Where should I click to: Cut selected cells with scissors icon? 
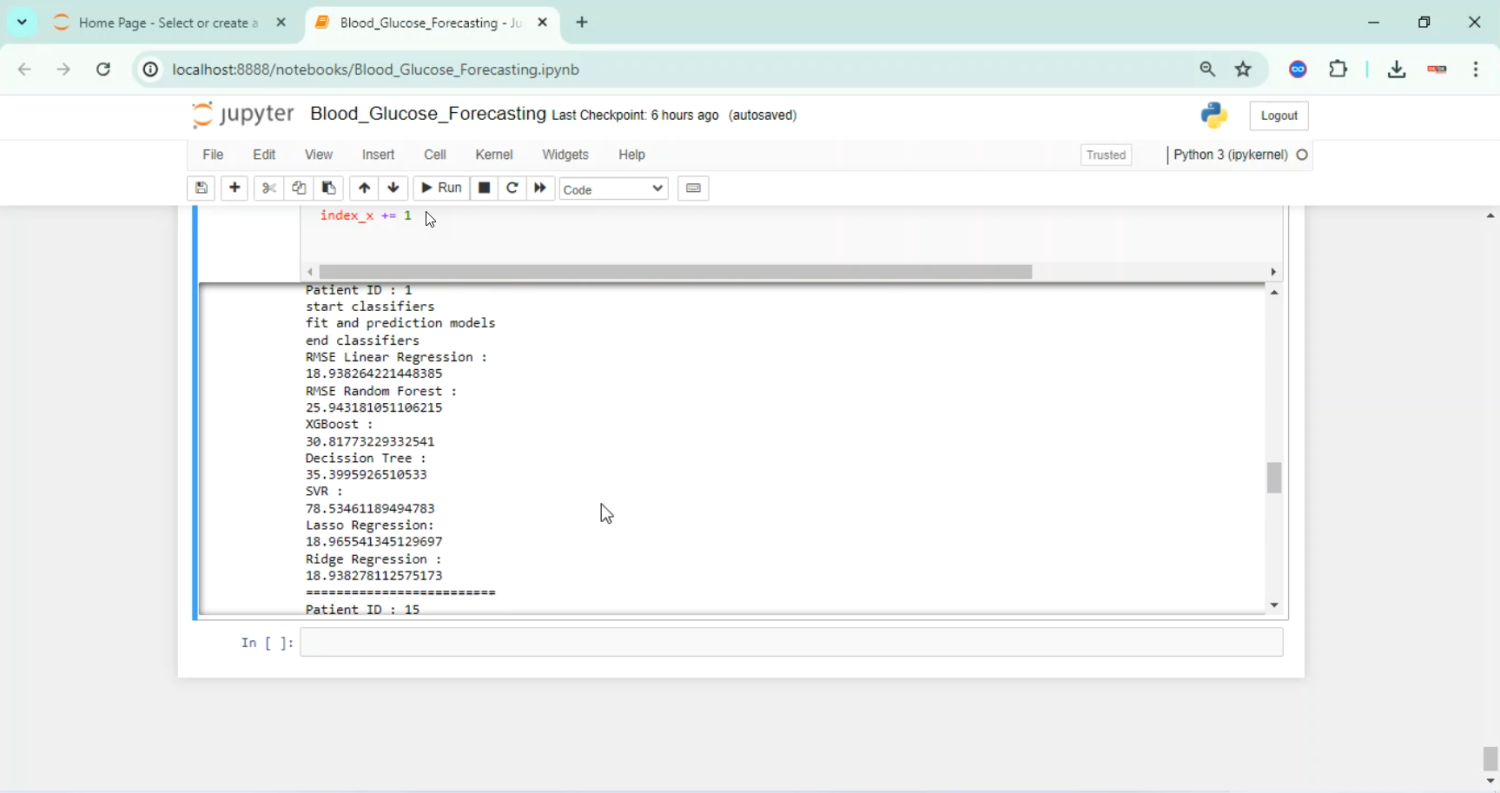(268, 188)
